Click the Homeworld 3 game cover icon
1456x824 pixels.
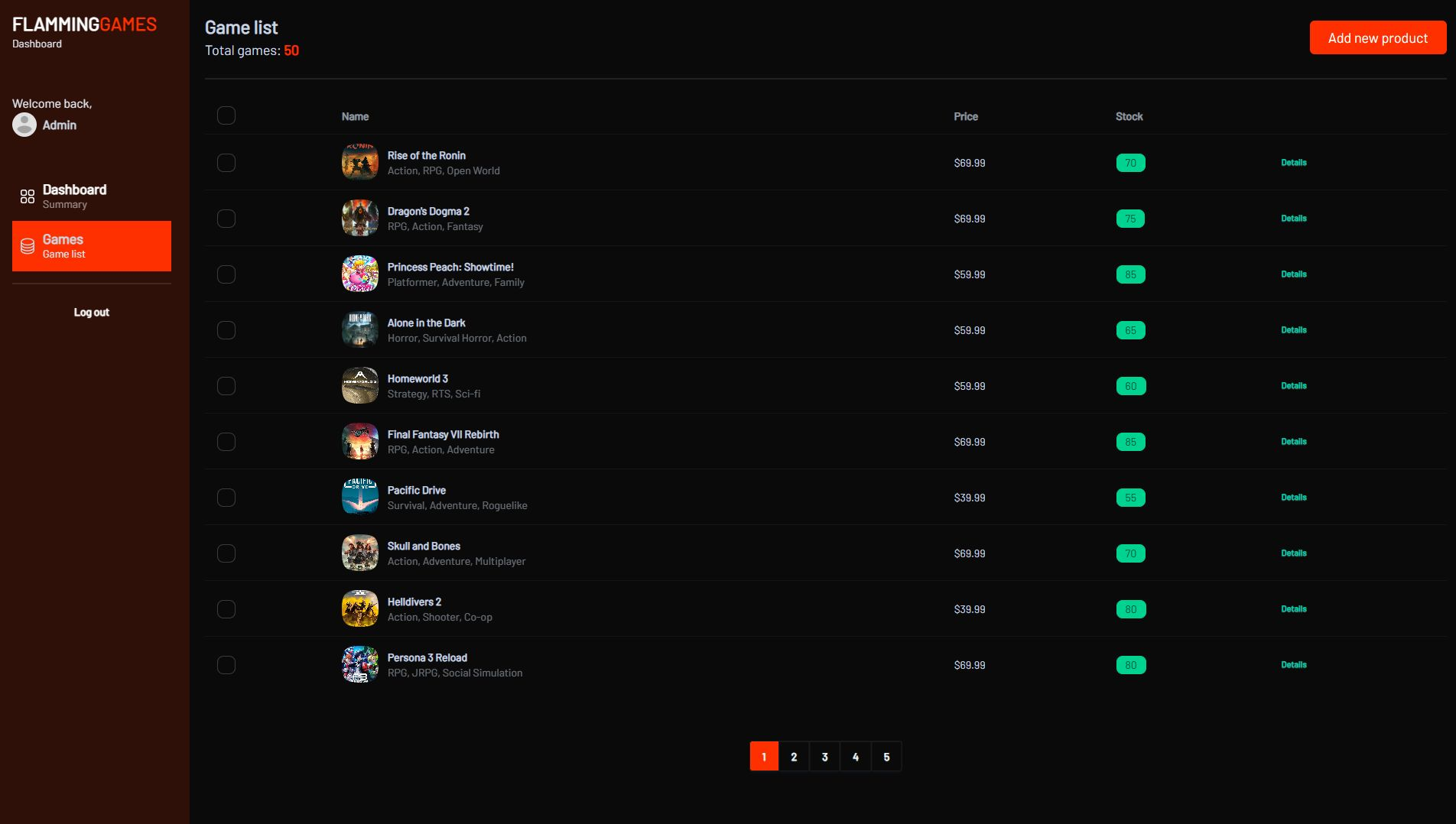point(359,385)
